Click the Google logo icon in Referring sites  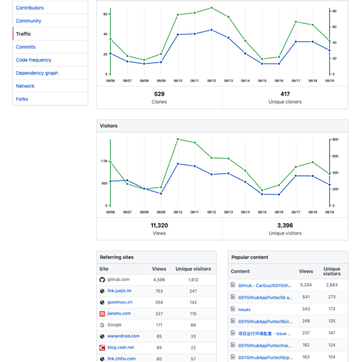point(102,325)
